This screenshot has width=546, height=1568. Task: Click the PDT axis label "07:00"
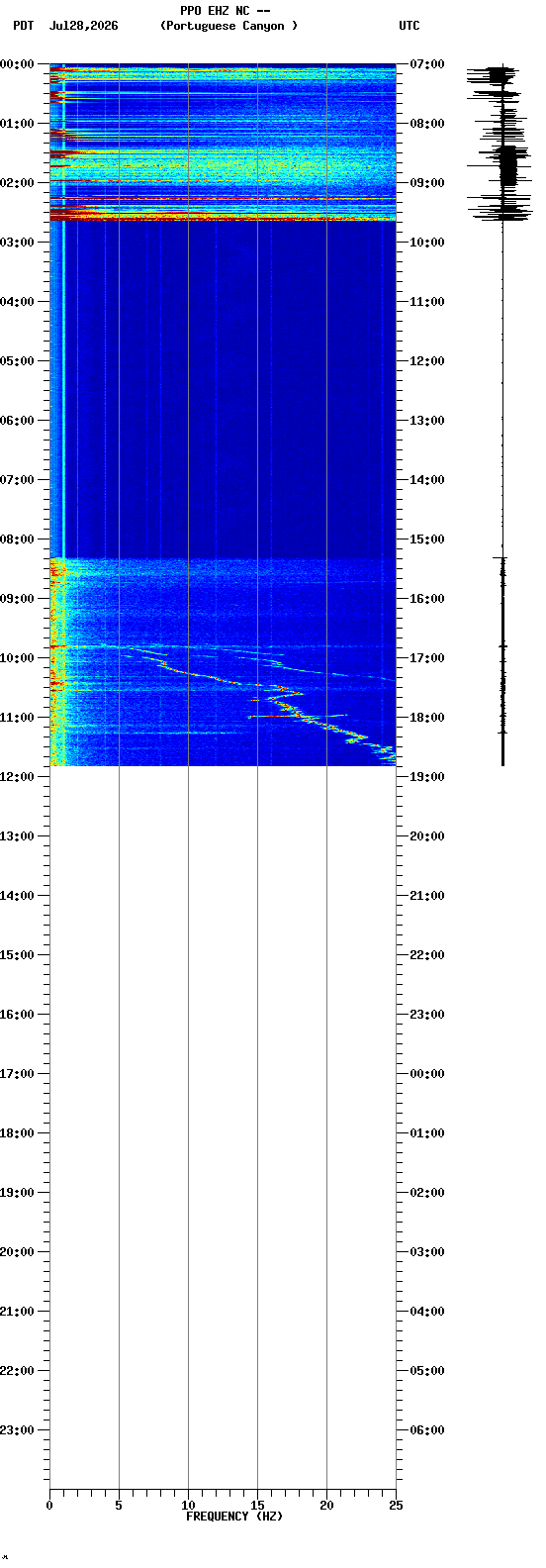[18, 480]
